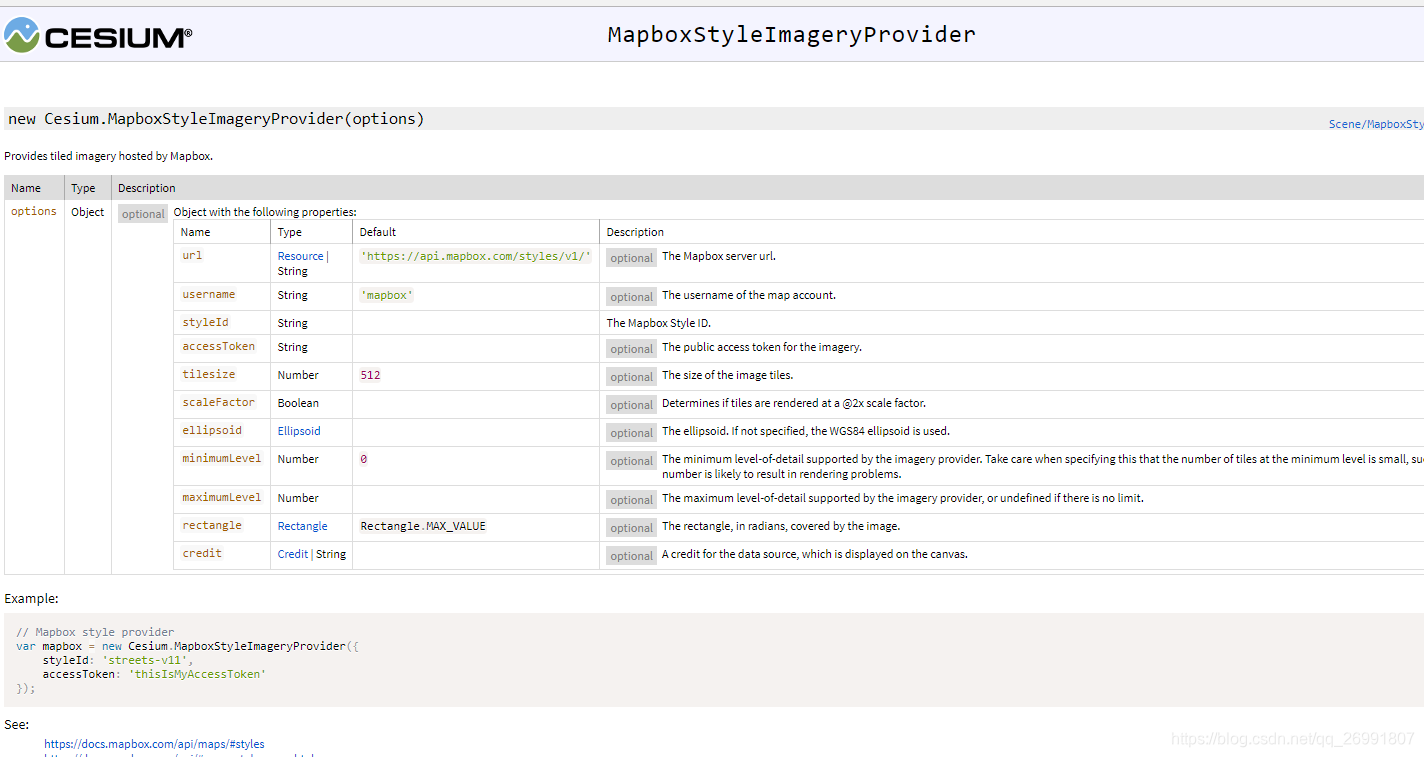This screenshot has height=757, width=1424.
Task: Click the See: heading
Action: click(x=17, y=724)
